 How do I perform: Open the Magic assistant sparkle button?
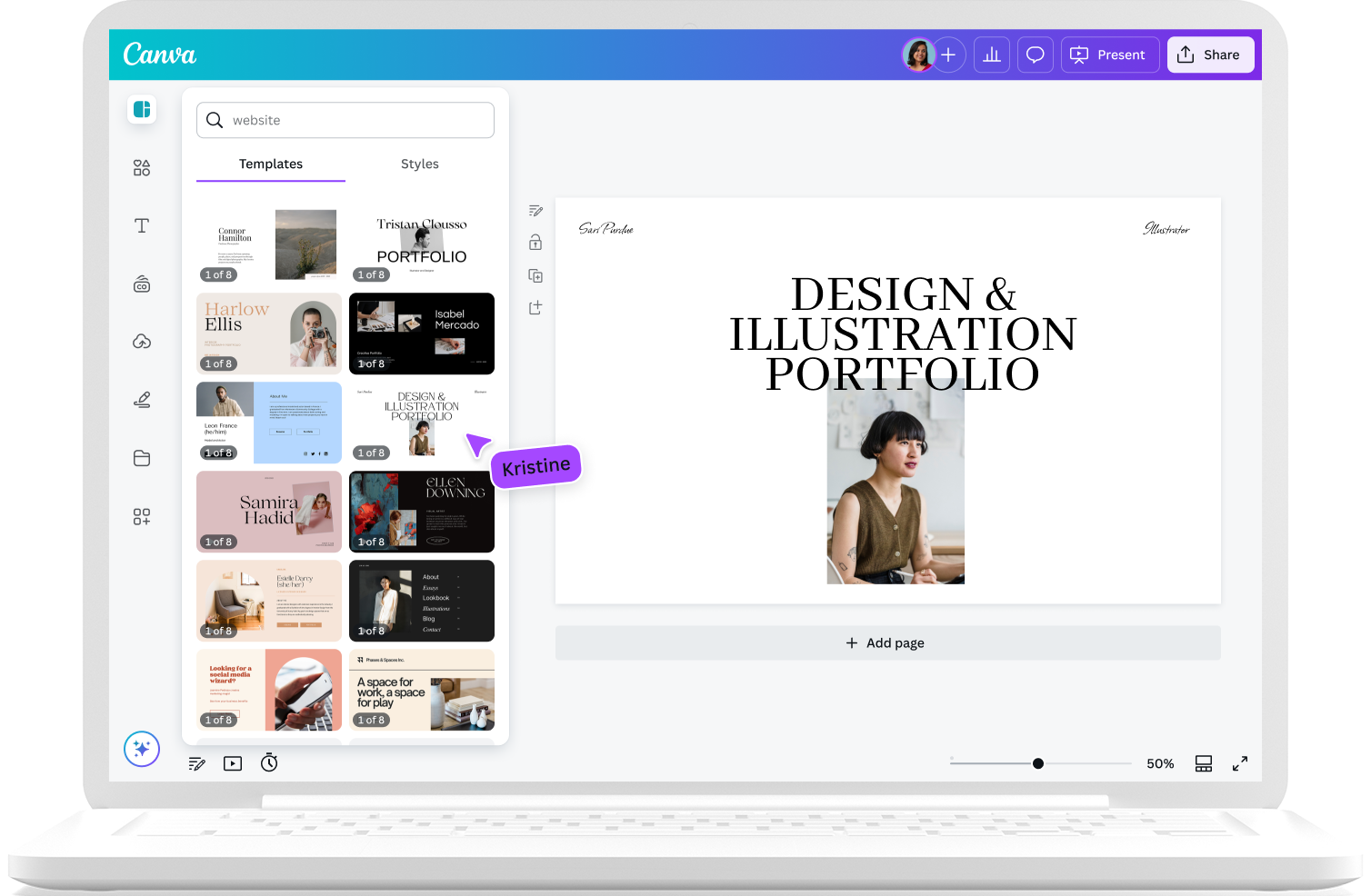(142, 749)
